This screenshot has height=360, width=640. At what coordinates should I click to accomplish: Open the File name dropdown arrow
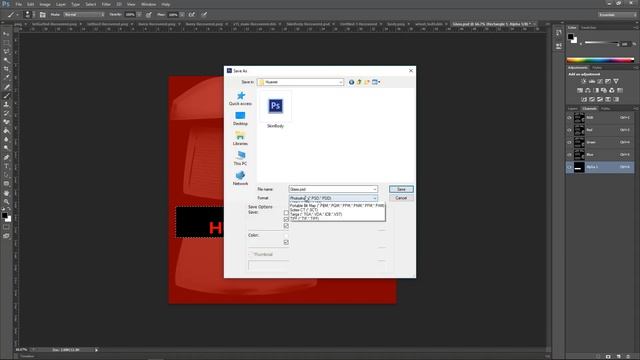[x=375, y=189]
